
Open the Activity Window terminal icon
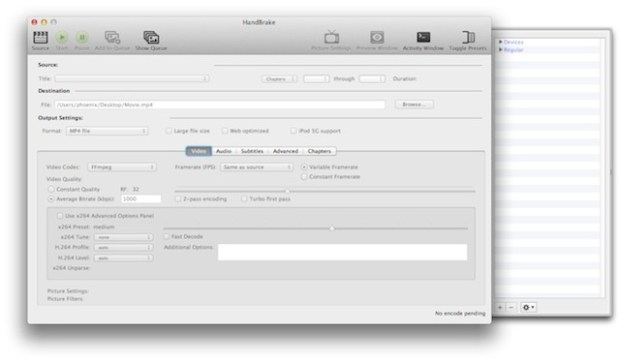click(423, 38)
